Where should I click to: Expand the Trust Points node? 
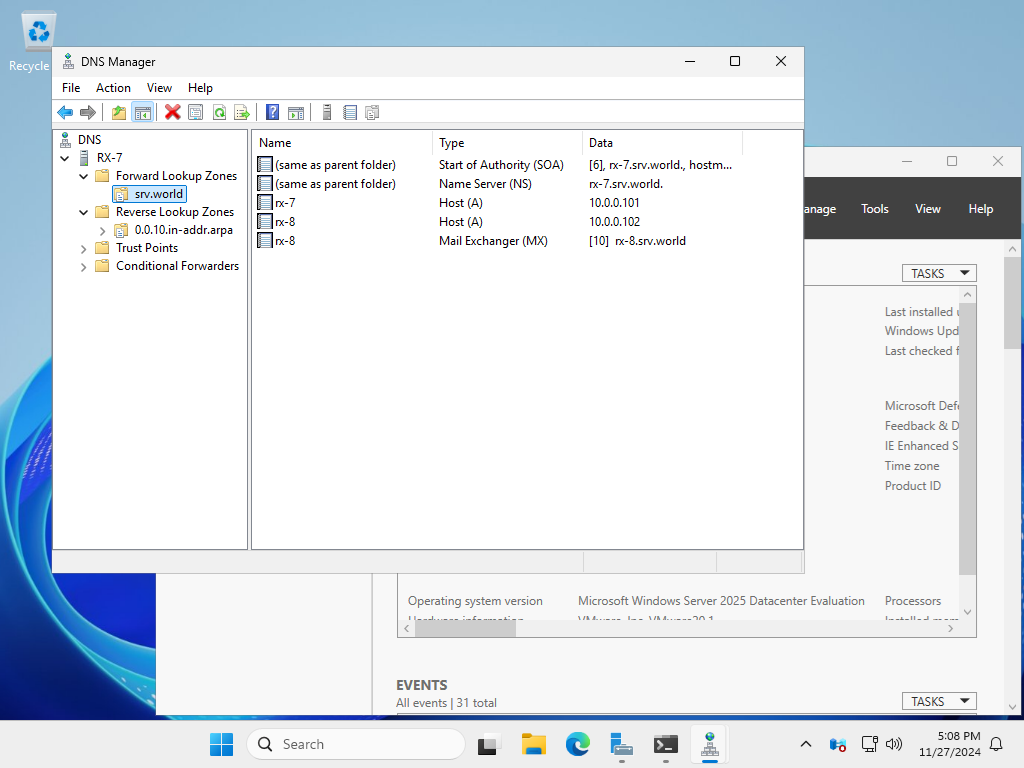[84, 249]
